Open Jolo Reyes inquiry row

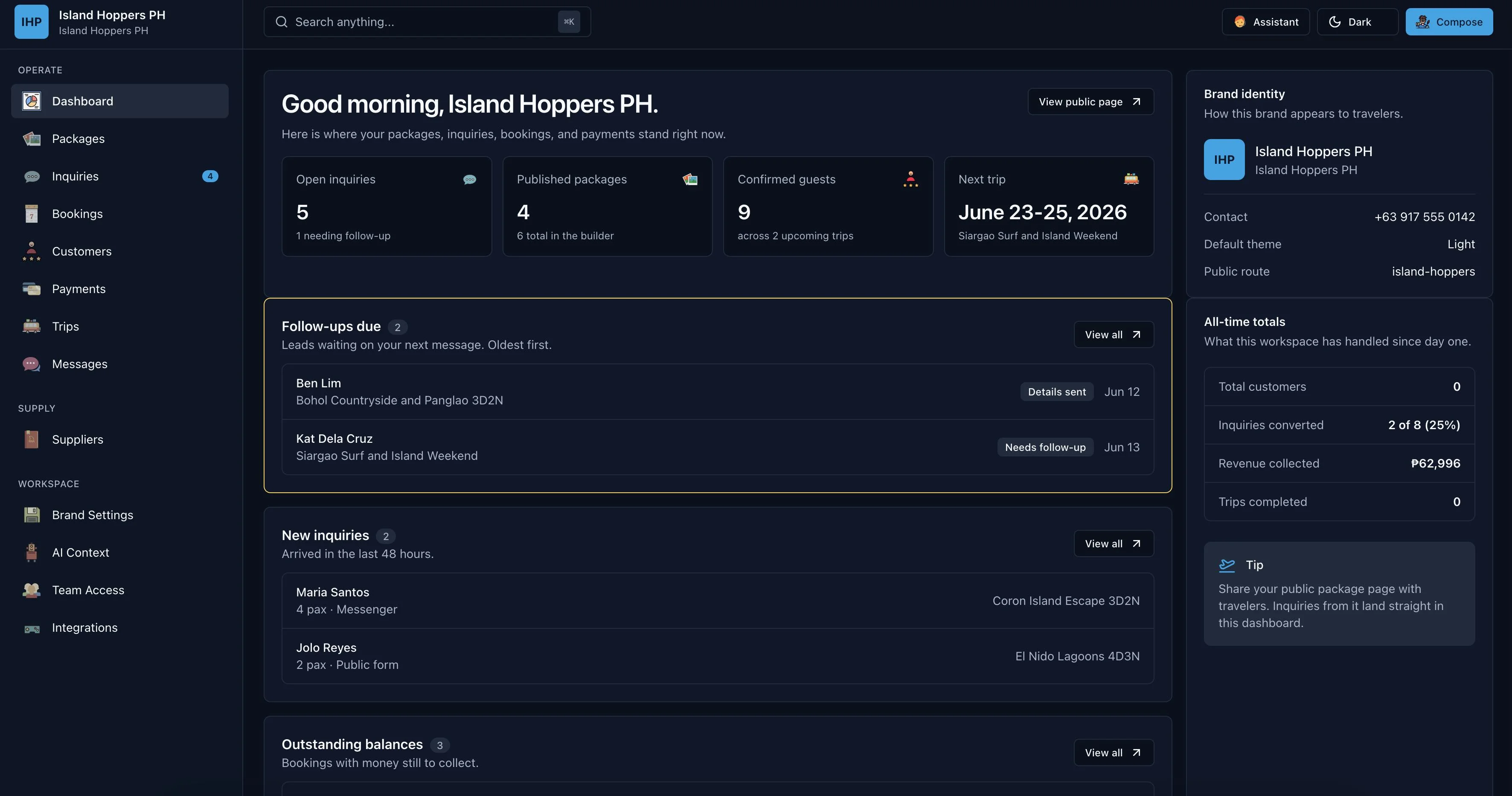tap(718, 656)
